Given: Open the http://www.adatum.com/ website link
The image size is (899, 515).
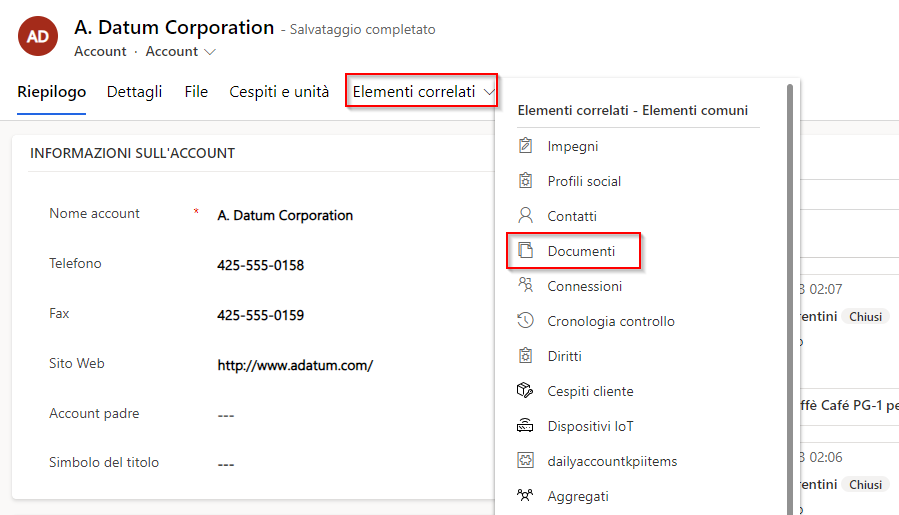Looking at the screenshot, I should pos(295,365).
